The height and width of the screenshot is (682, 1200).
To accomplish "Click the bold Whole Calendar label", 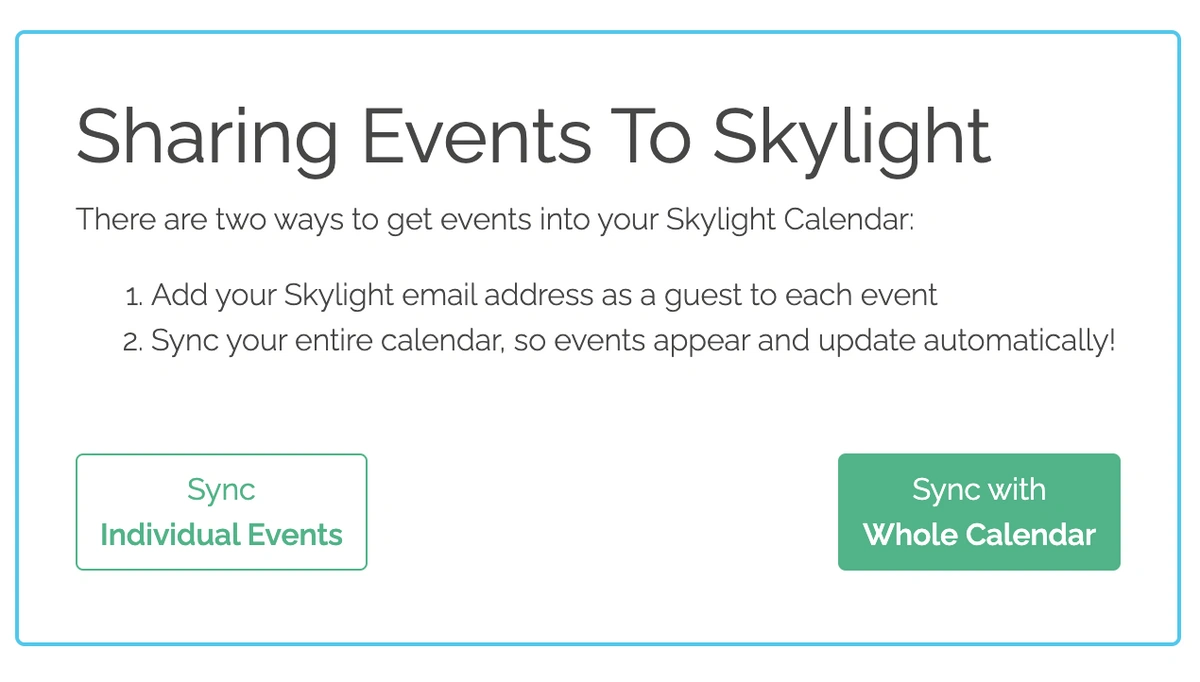I will (979, 535).
